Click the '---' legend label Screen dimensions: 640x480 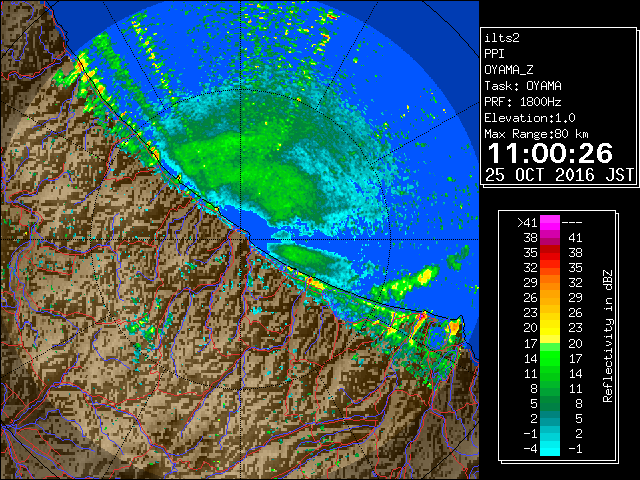(572, 222)
